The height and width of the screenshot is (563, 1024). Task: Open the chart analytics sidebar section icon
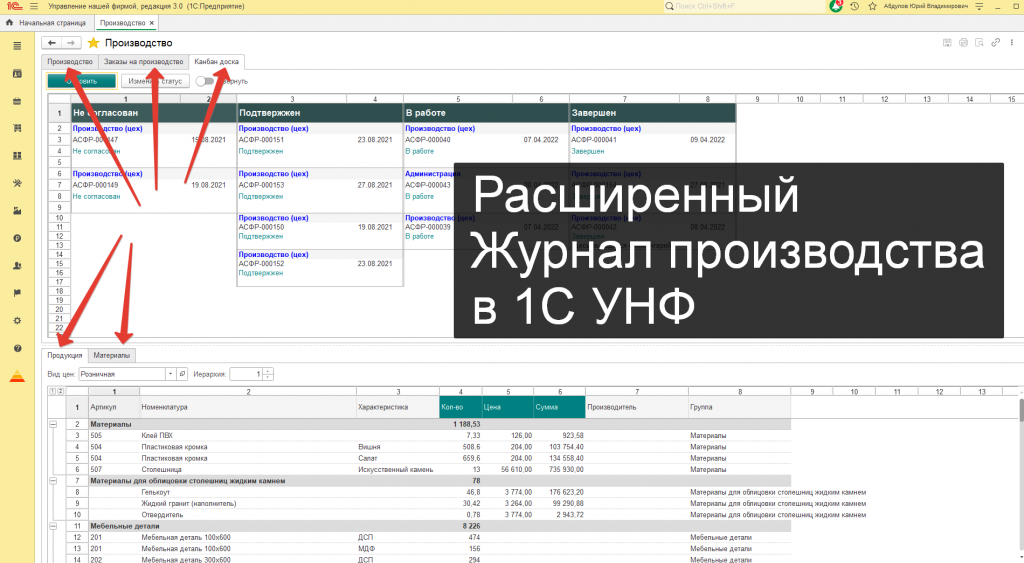tap(17, 210)
